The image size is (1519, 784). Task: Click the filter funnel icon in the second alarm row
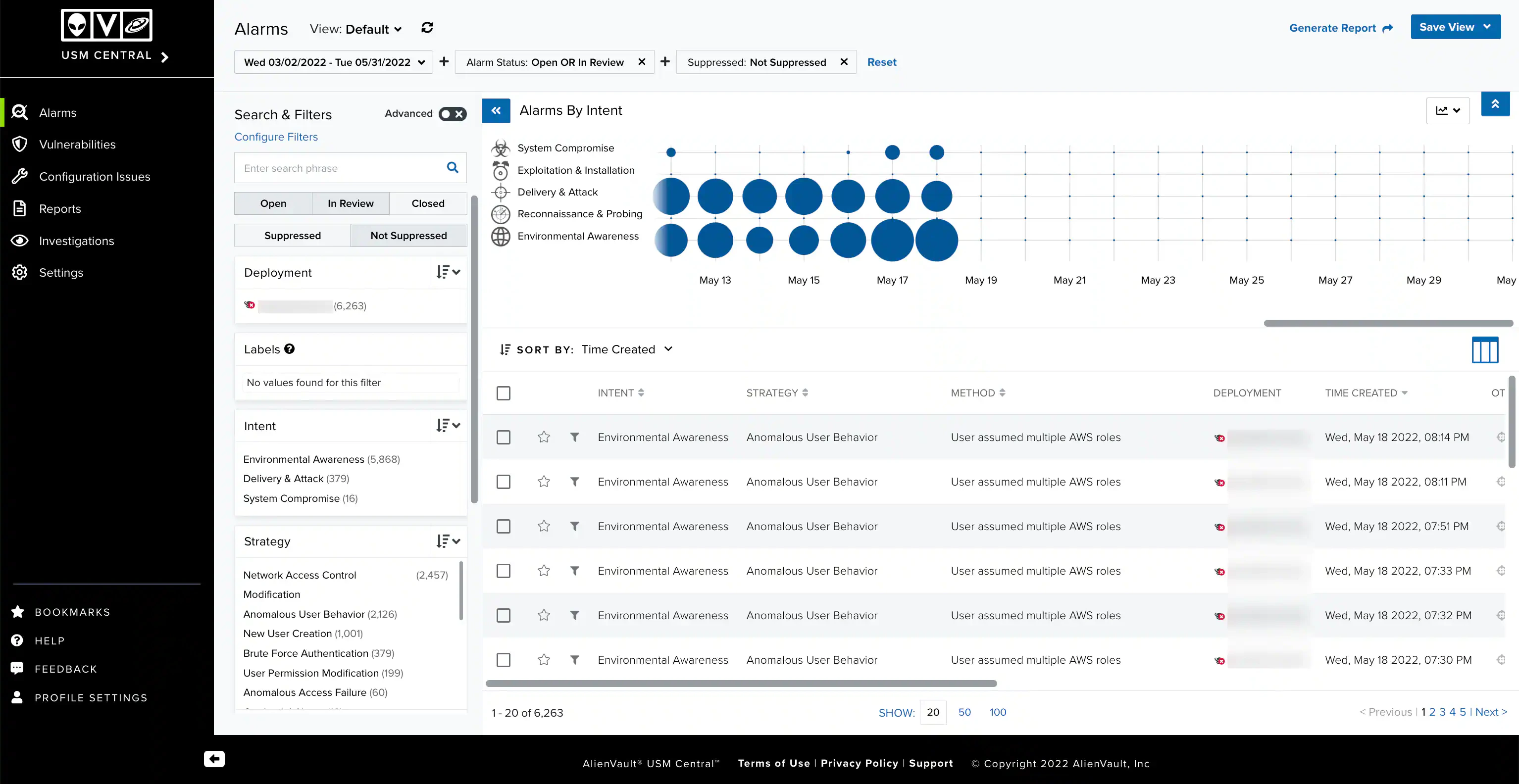click(574, 482)
